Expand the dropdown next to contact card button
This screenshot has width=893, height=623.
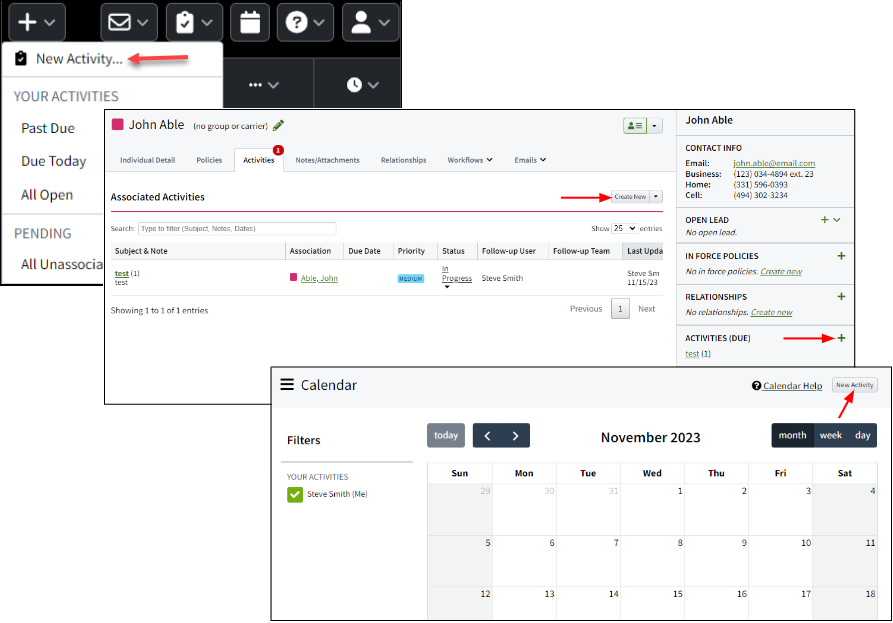point(654,125)
